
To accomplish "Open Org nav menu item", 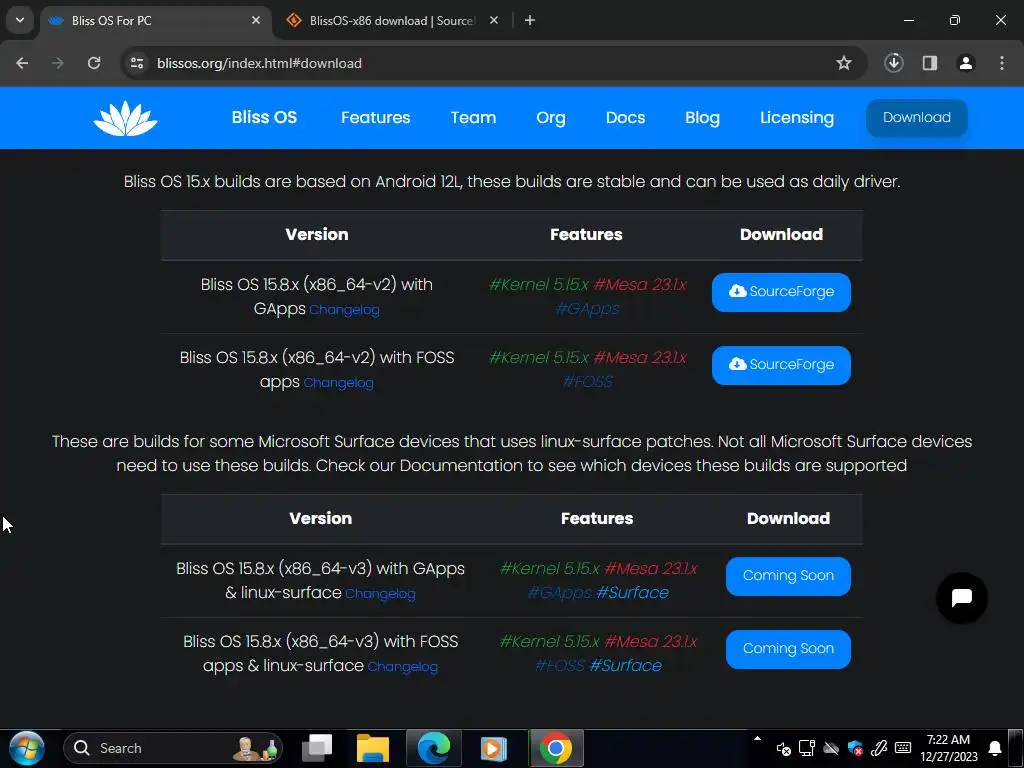I will 551,118.
